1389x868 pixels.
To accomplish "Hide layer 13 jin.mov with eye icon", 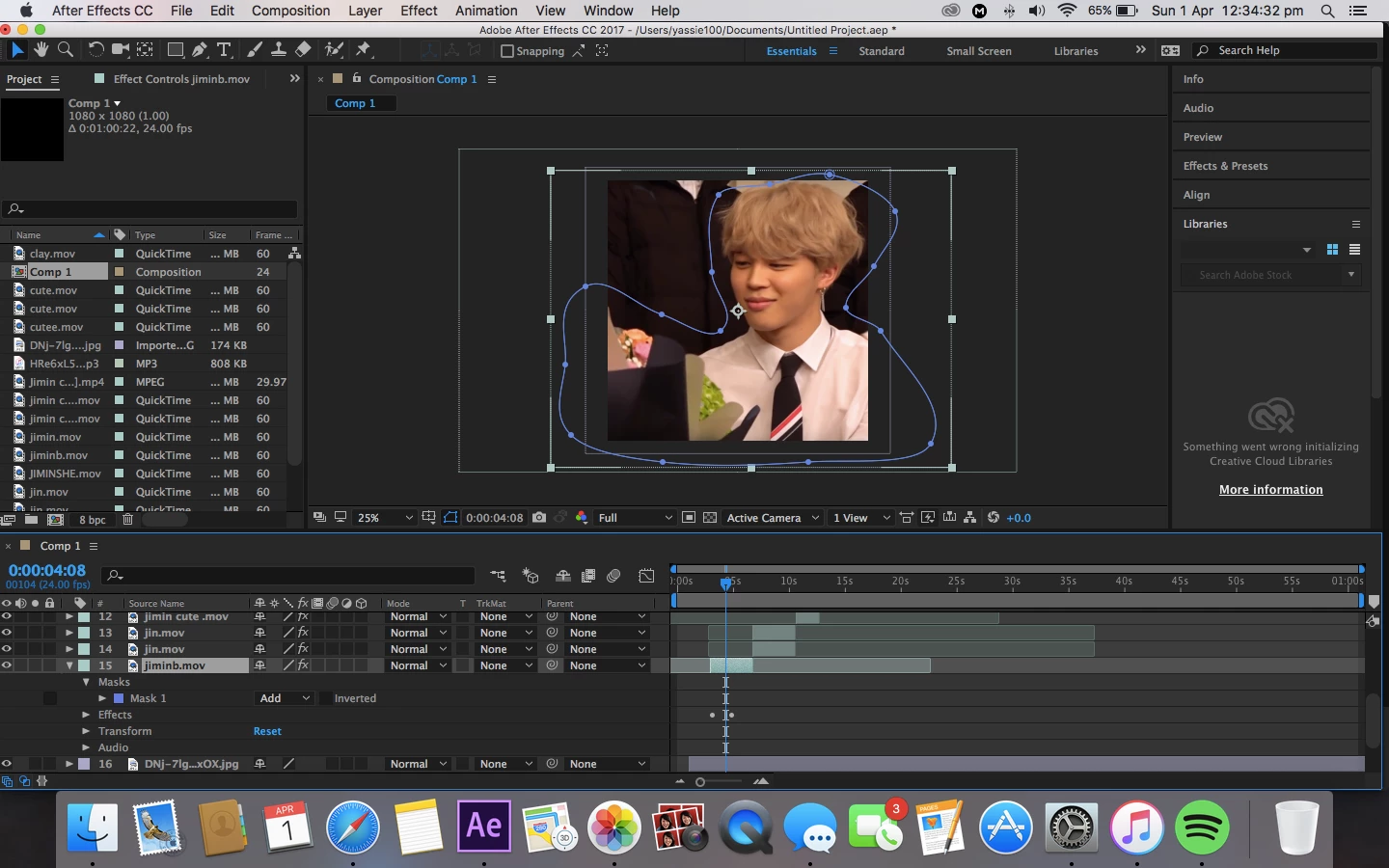I will [x=7, y=633].
